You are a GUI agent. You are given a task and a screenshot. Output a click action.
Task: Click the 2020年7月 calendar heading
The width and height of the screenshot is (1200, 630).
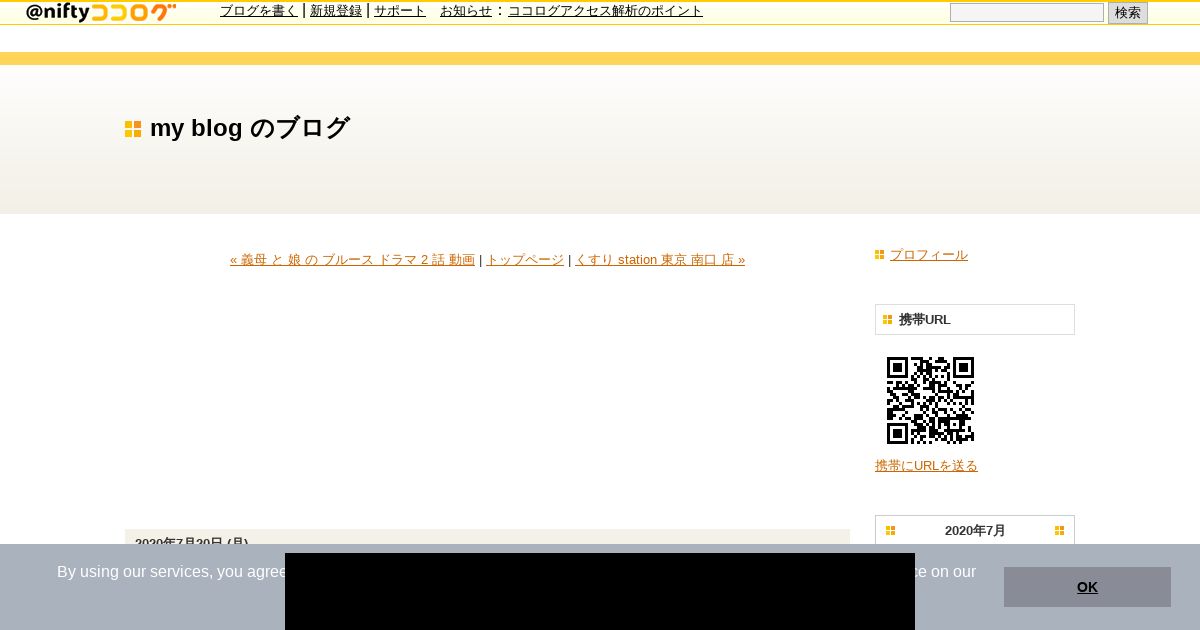975,531
